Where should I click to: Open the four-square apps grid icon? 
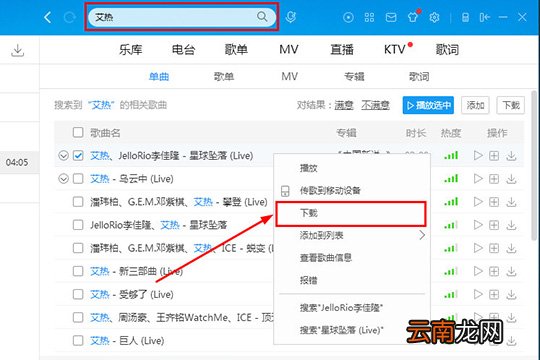pyautogui.click(x=370, y=17)
